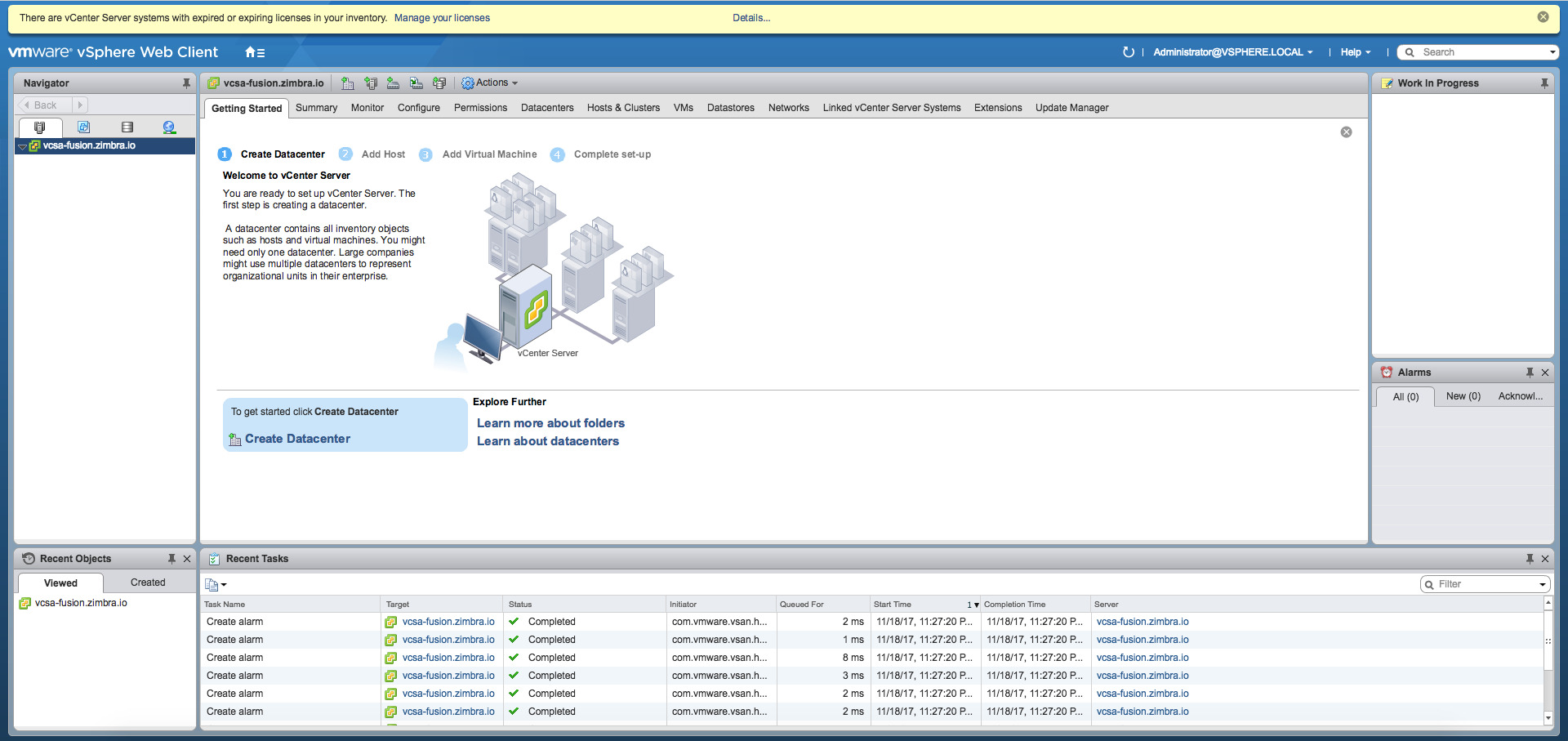Pin the Recent Tasks panel

[1530, 559]
